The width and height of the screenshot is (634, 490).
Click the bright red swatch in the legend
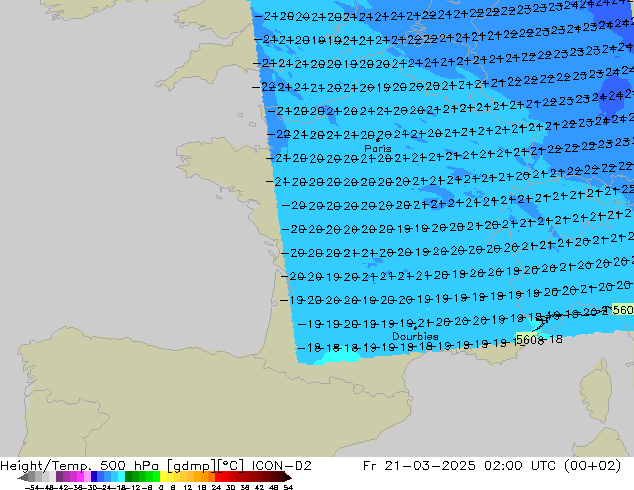tap(218, 476)
